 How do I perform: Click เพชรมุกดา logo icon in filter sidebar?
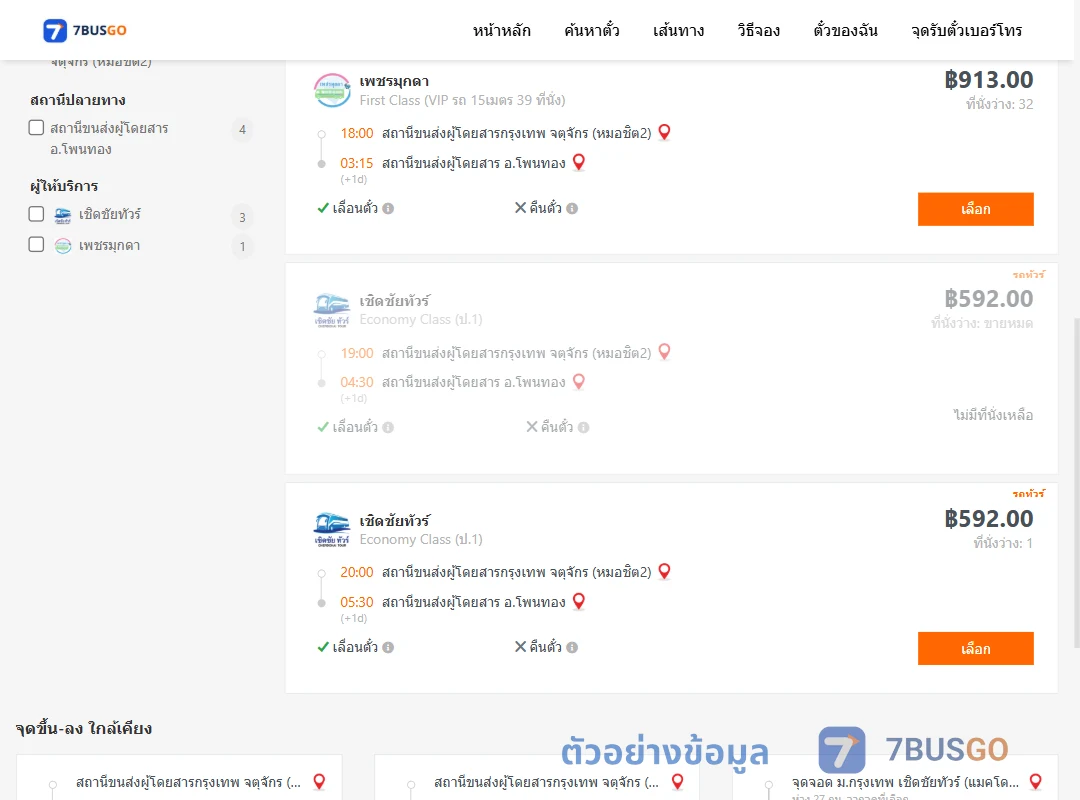(63, 246)
